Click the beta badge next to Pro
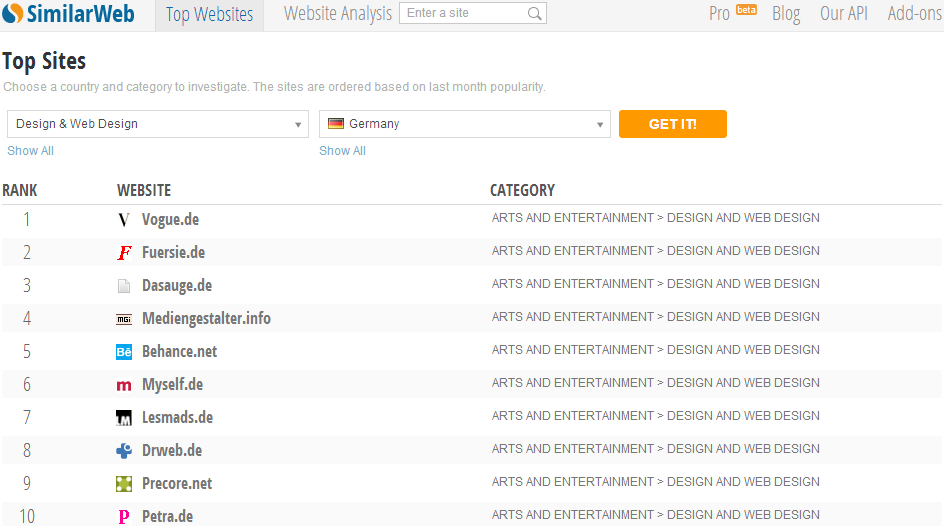944x526 pixels. coord(747,10)
